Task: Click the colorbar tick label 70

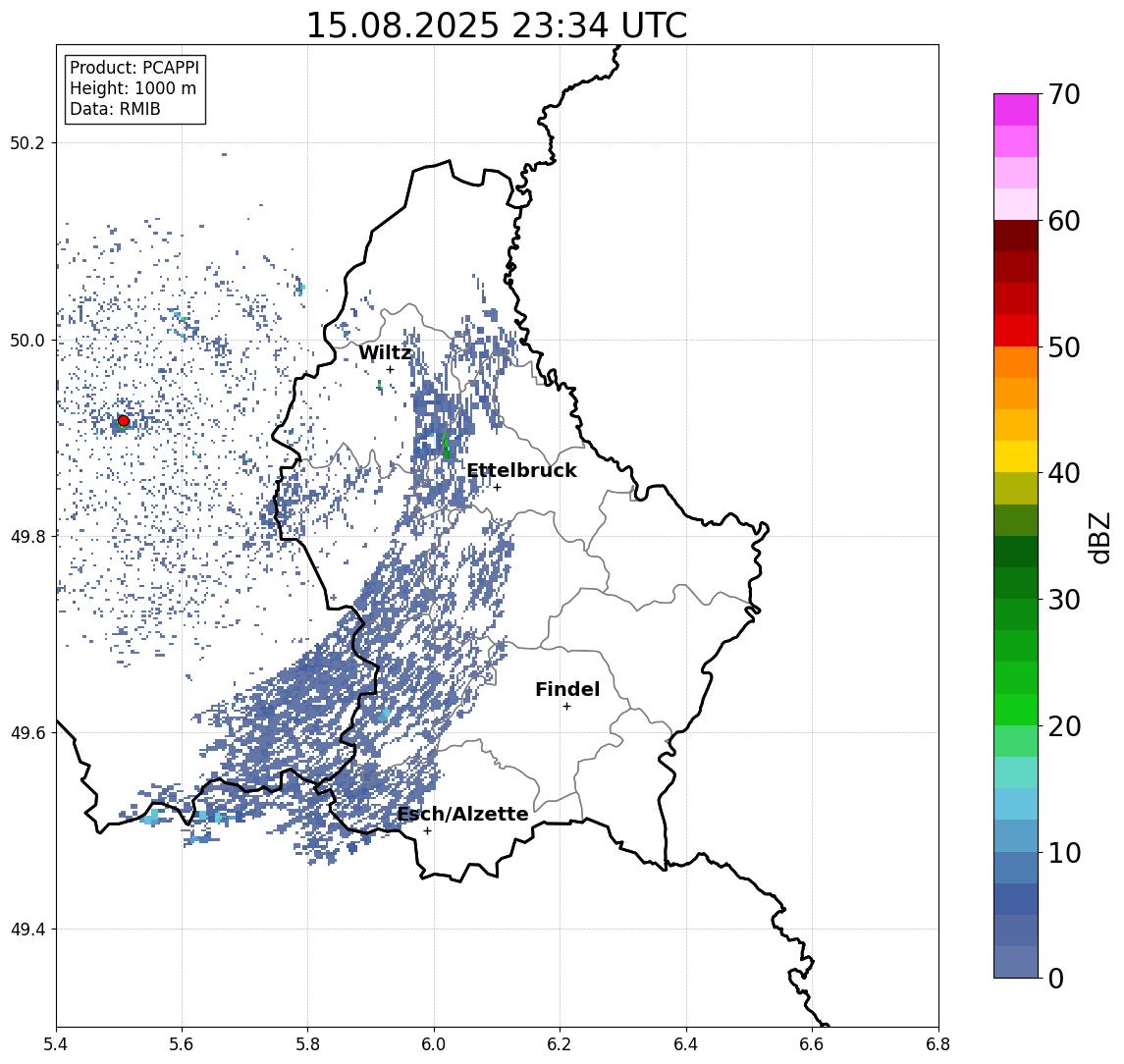Action: [x=1064, y=94]
